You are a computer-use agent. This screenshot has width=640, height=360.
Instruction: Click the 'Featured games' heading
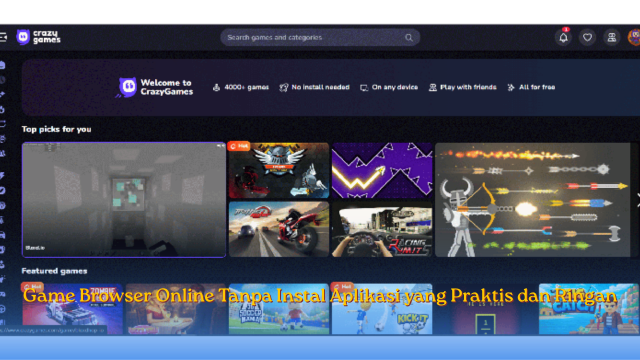click(54, 271)
